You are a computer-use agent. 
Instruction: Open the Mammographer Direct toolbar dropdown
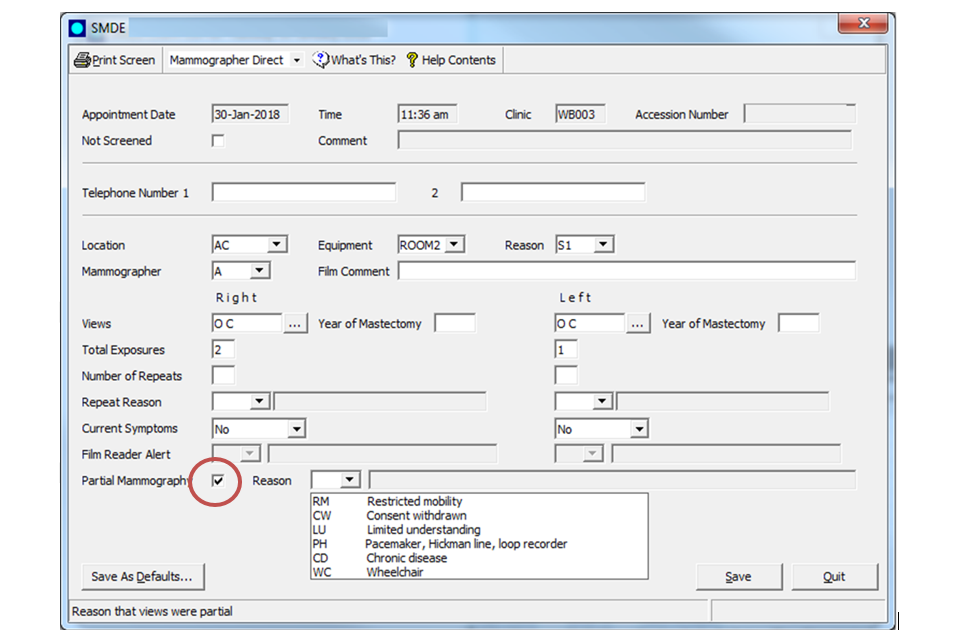296,61
